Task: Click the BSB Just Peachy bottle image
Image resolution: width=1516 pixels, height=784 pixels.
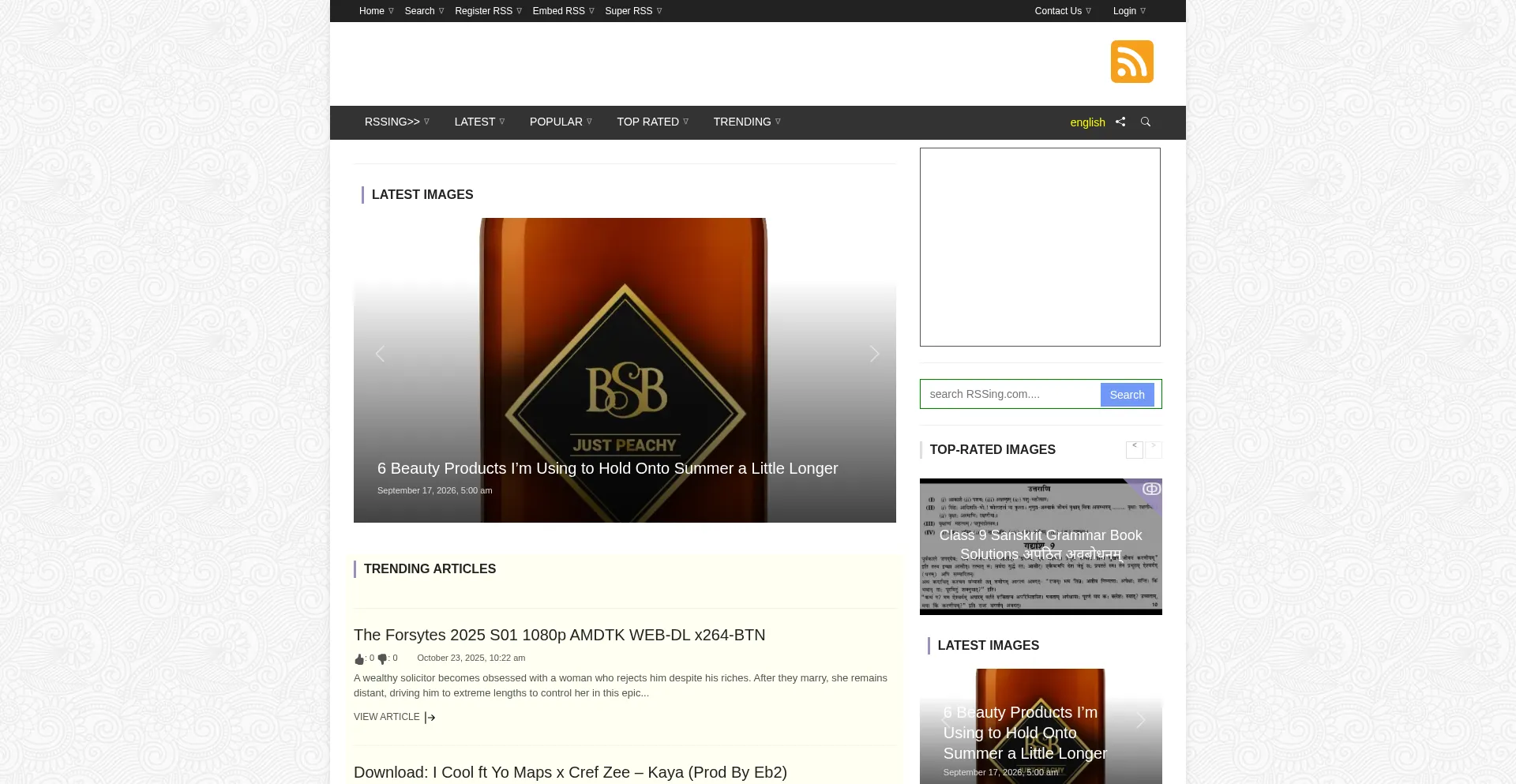Action: click(625, 370)
